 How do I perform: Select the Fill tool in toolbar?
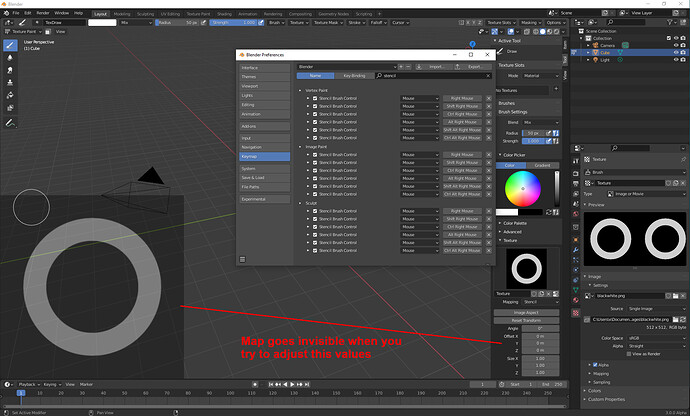[10, 95]
